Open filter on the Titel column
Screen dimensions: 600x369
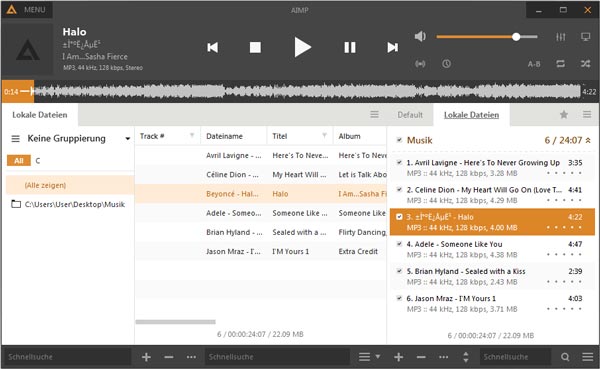[324, 136]
